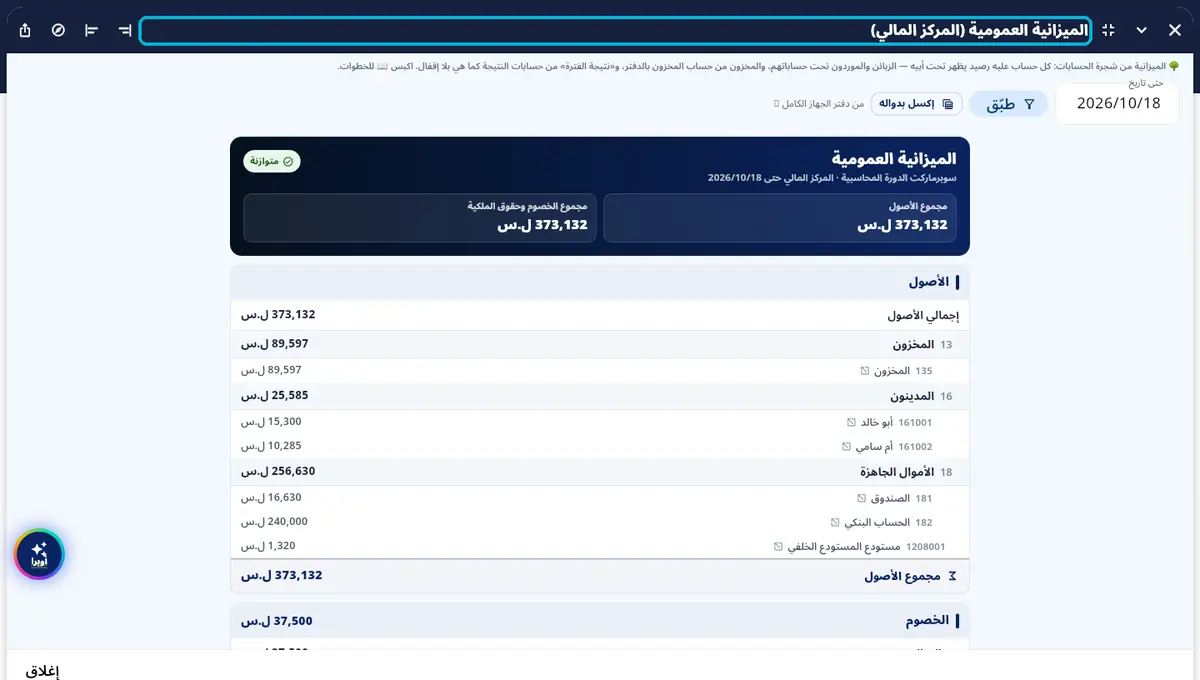Click the إكسل بدواله export button
The height and width of the screenshot is (680, 1200).
[x=917, y=104]
